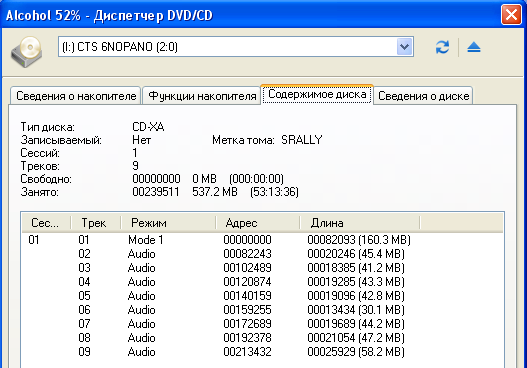
Task: Click address 00172689
Action: point(247,324)
